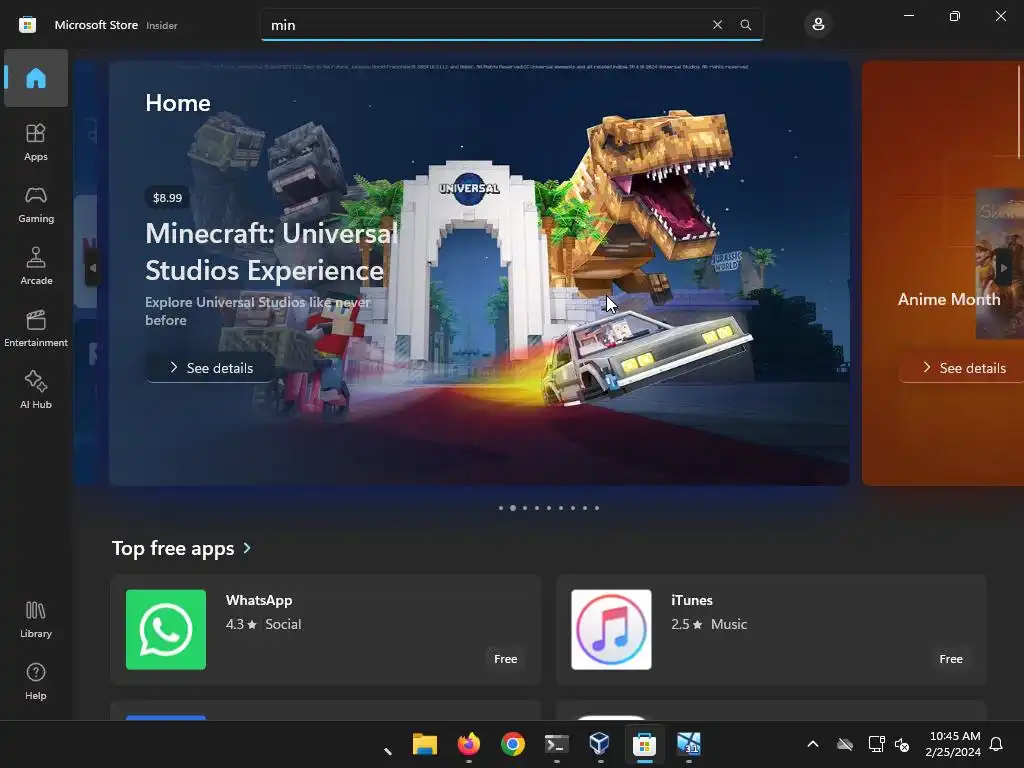Select the currently active carousel dot
Screen dimensions: 1024x768
(513, 507)
